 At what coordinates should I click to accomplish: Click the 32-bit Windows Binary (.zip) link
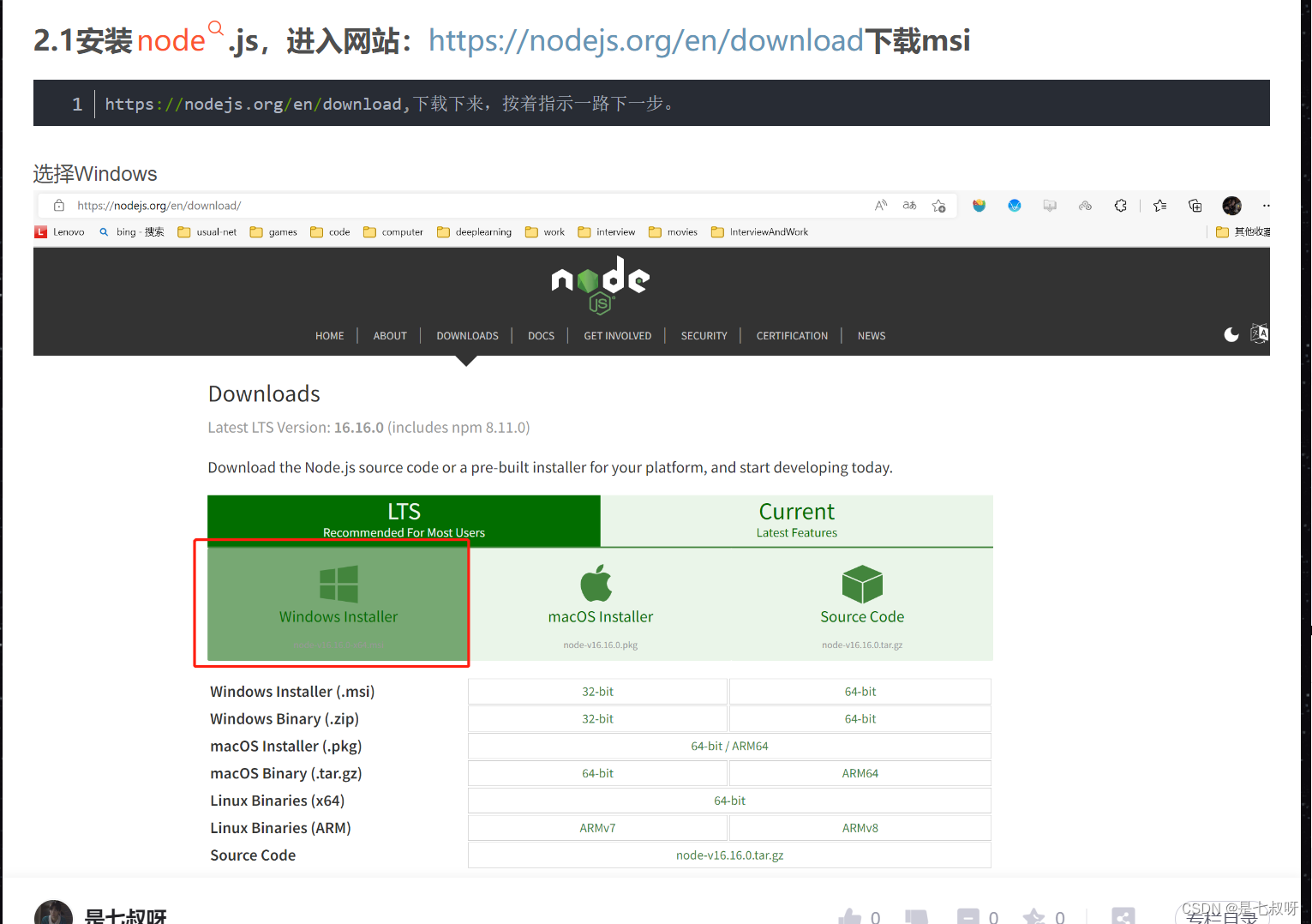pyautogui.click(x=597, y=719)
